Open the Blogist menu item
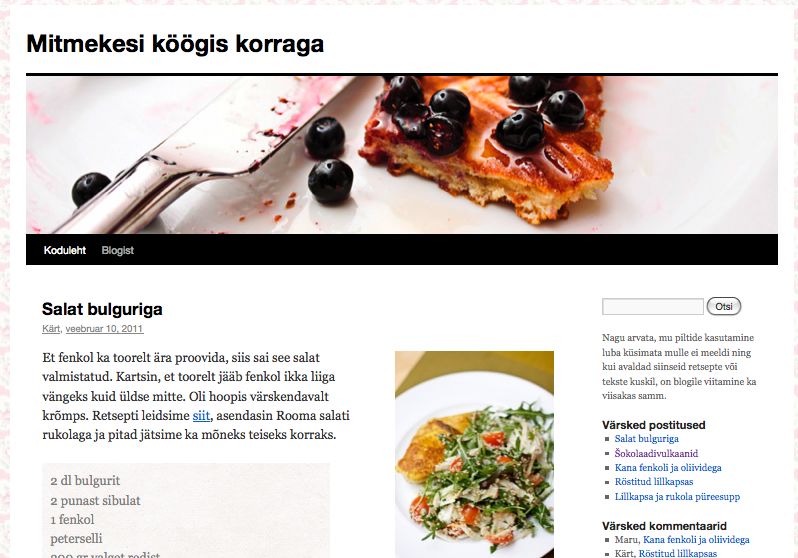This screenshot has height=558, width=798. click(118, 250)
